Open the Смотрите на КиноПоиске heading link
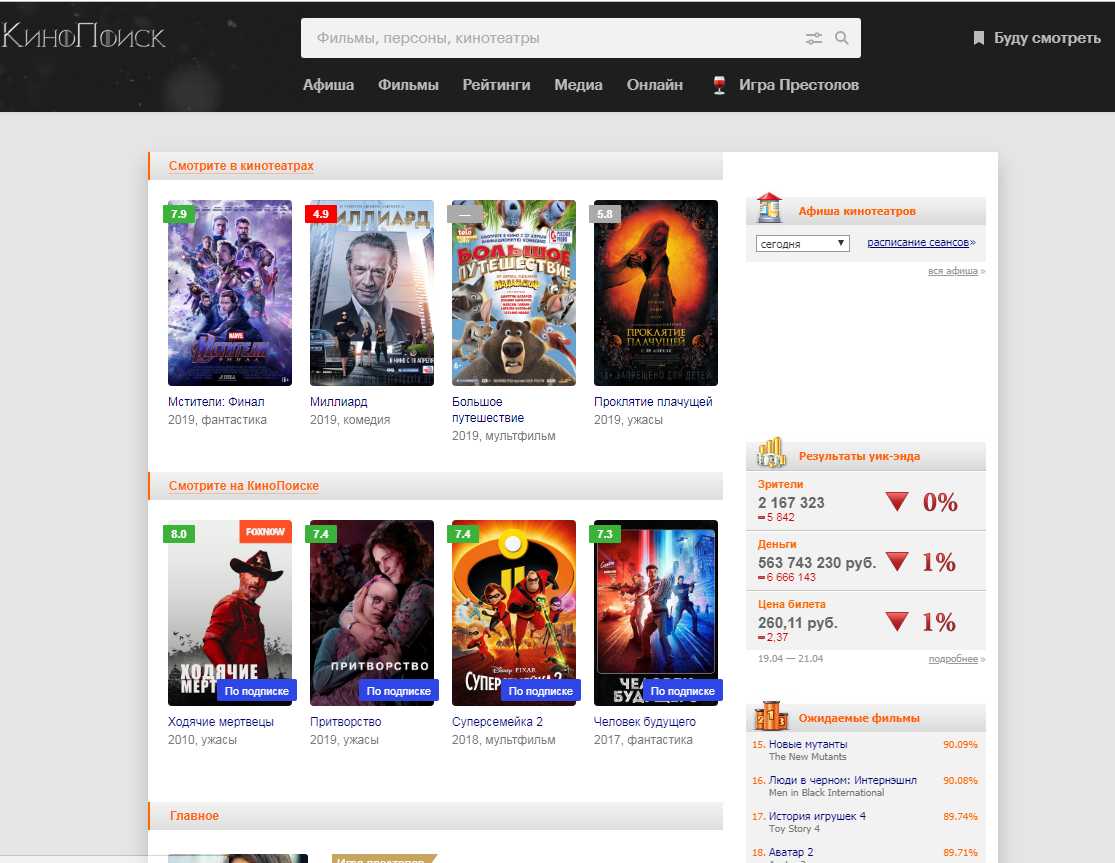Viewport: 1115px width, 863px height. [x=244, y=486]
